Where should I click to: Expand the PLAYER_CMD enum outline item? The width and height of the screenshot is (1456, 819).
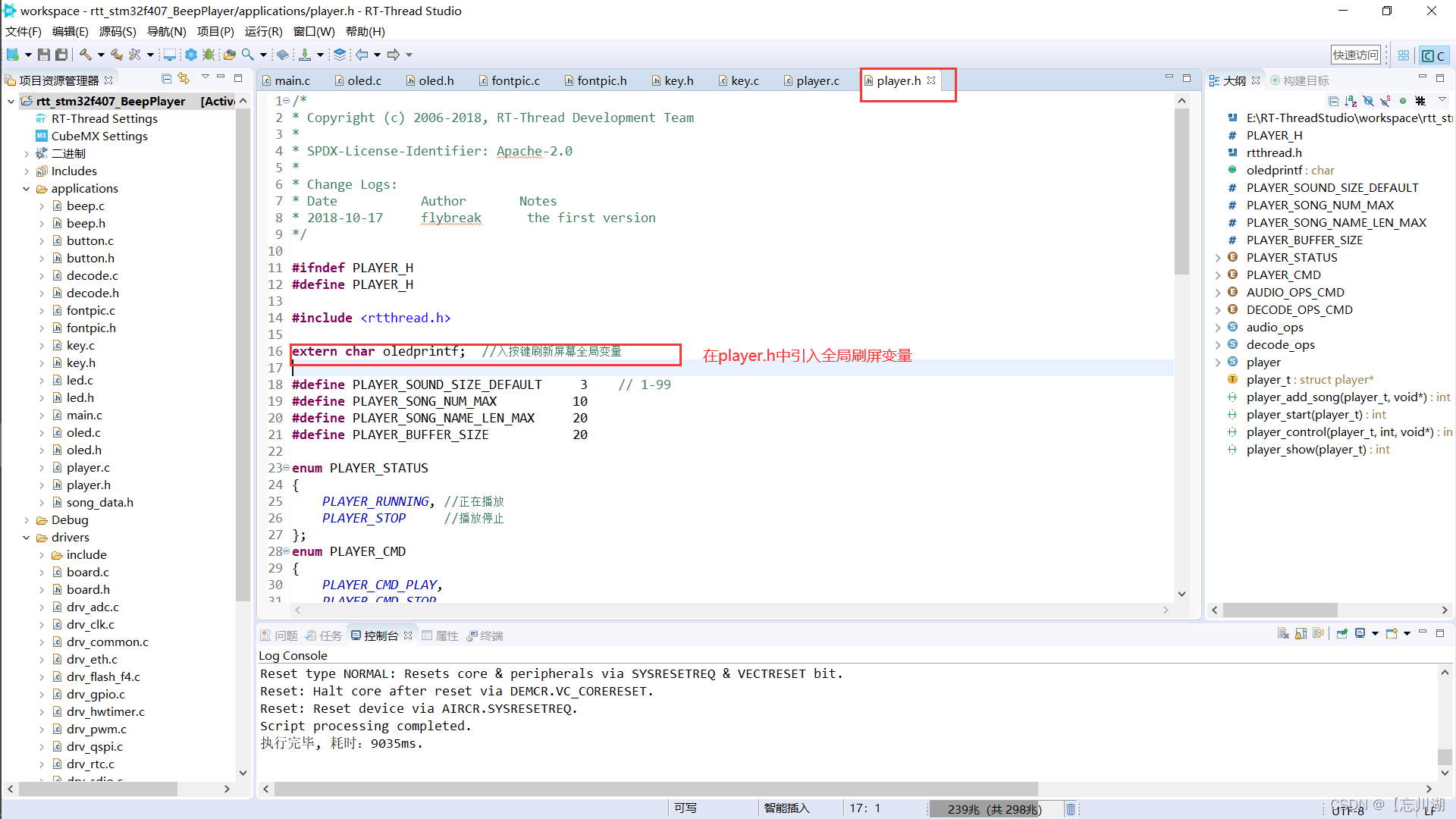[x=1222, y=275]
